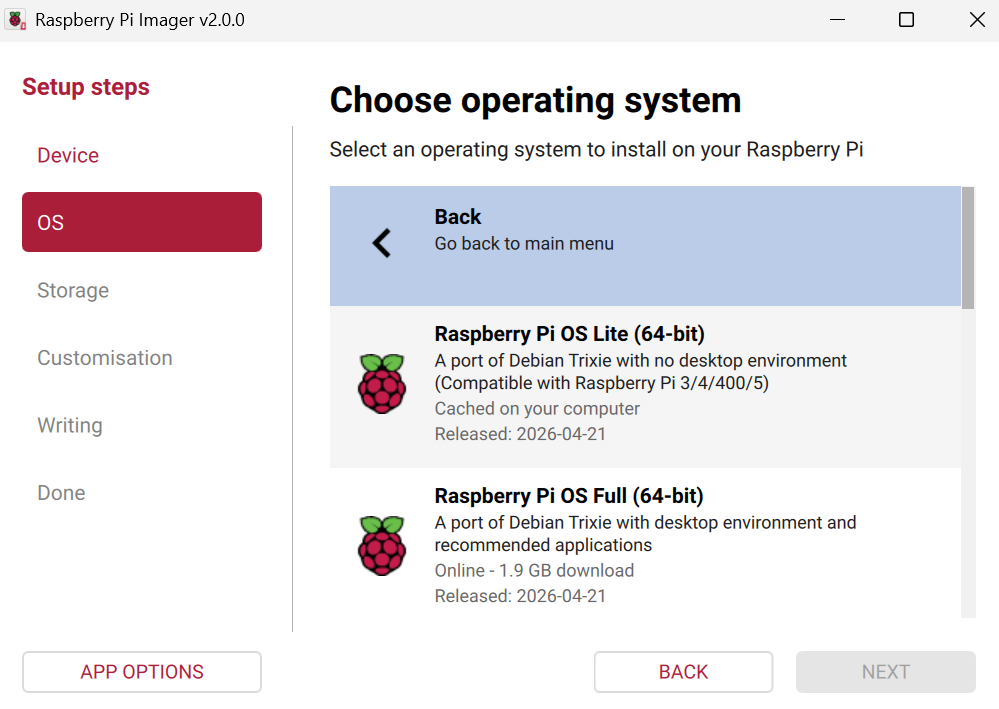Click the back chevron arrow icon
The image size is (999, 709).
(382, 243)
